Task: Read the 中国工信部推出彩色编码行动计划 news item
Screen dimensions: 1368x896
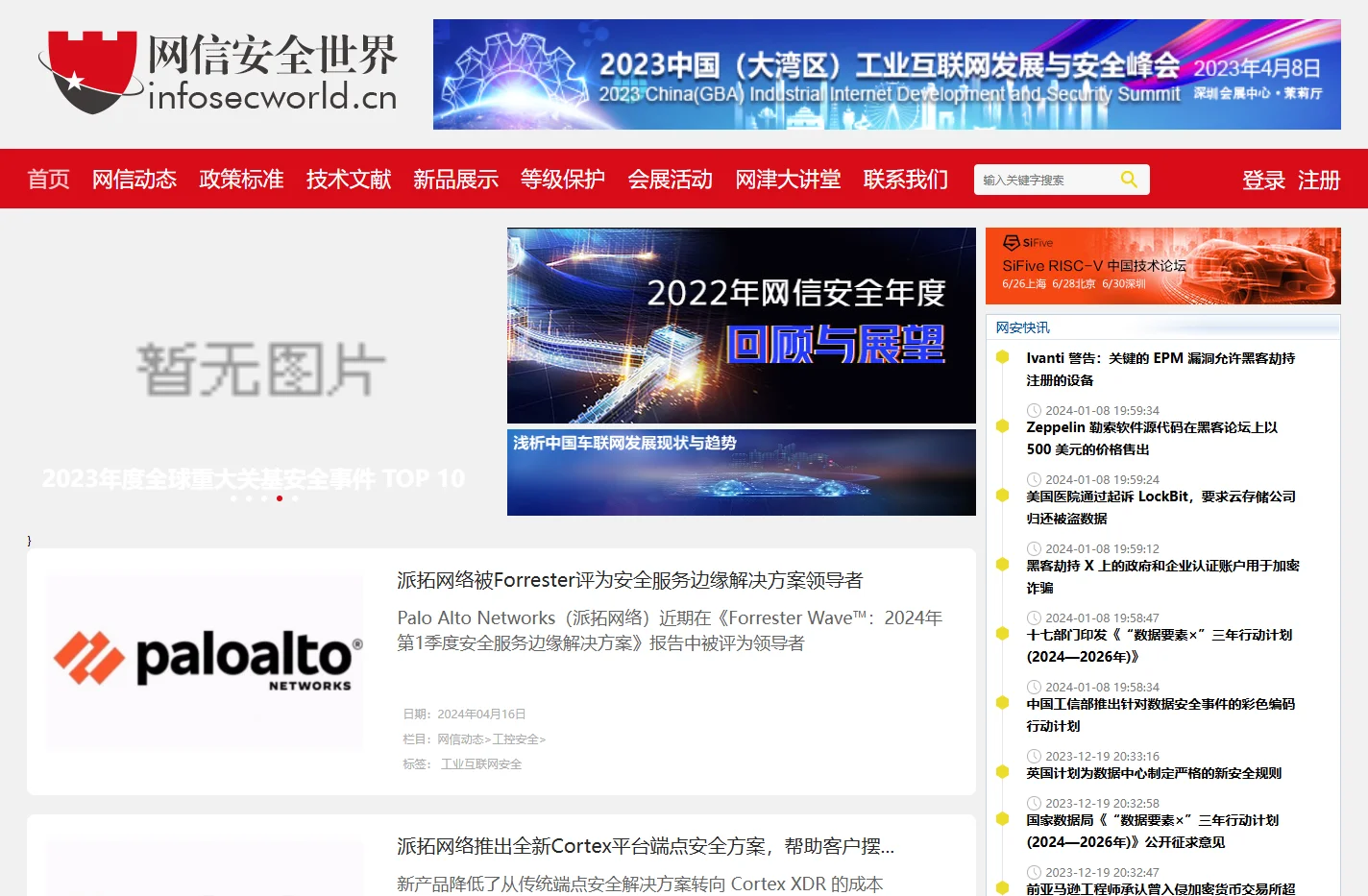Action: (x=1160, y=714)
